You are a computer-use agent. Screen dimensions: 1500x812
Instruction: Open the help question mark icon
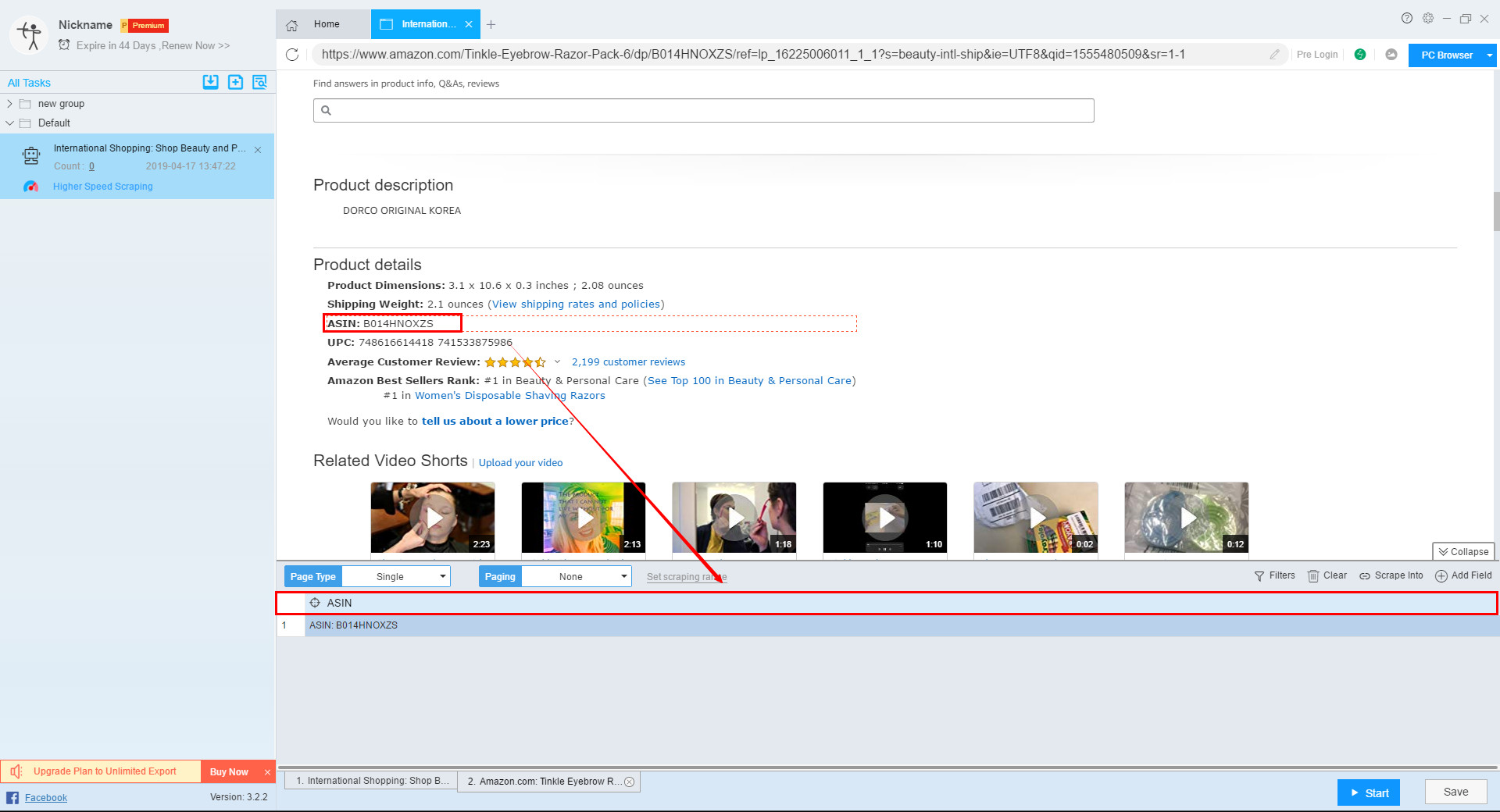pos(1407,18)
